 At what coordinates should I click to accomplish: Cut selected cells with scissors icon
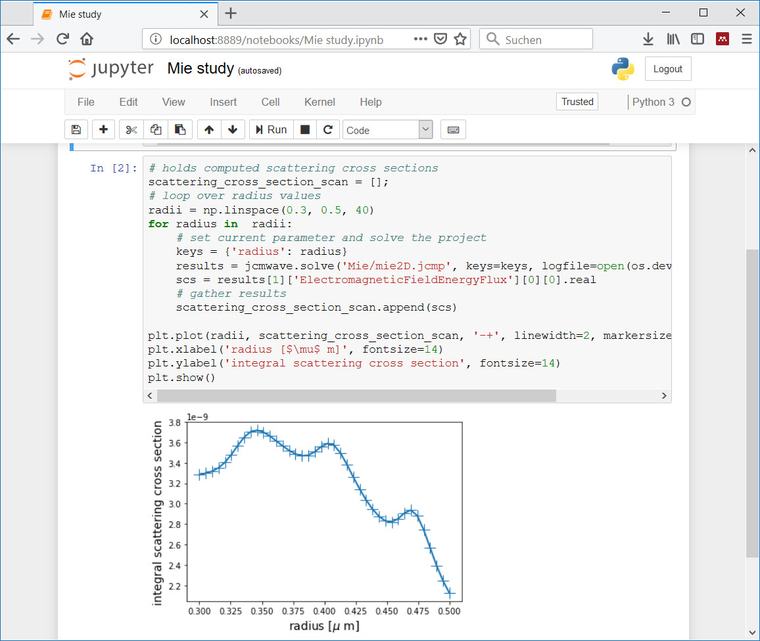click(131, 129)
